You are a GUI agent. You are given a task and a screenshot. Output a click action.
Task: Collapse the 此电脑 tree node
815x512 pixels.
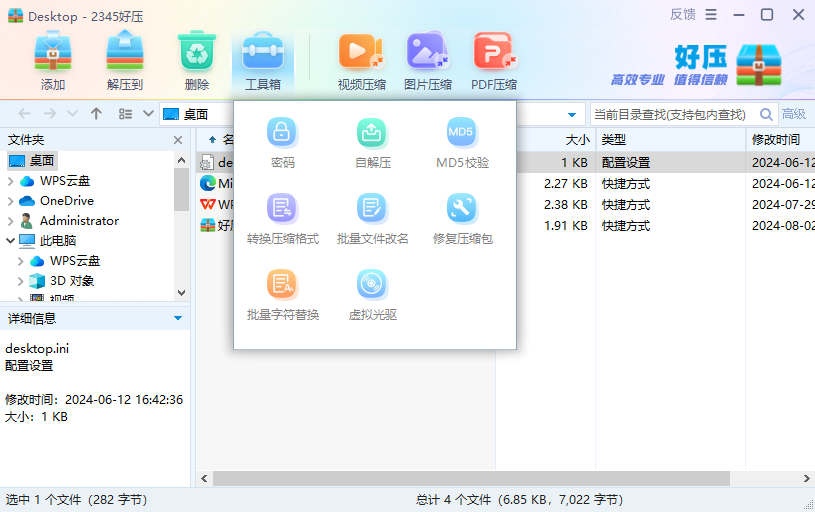click(x=10, y=241)
